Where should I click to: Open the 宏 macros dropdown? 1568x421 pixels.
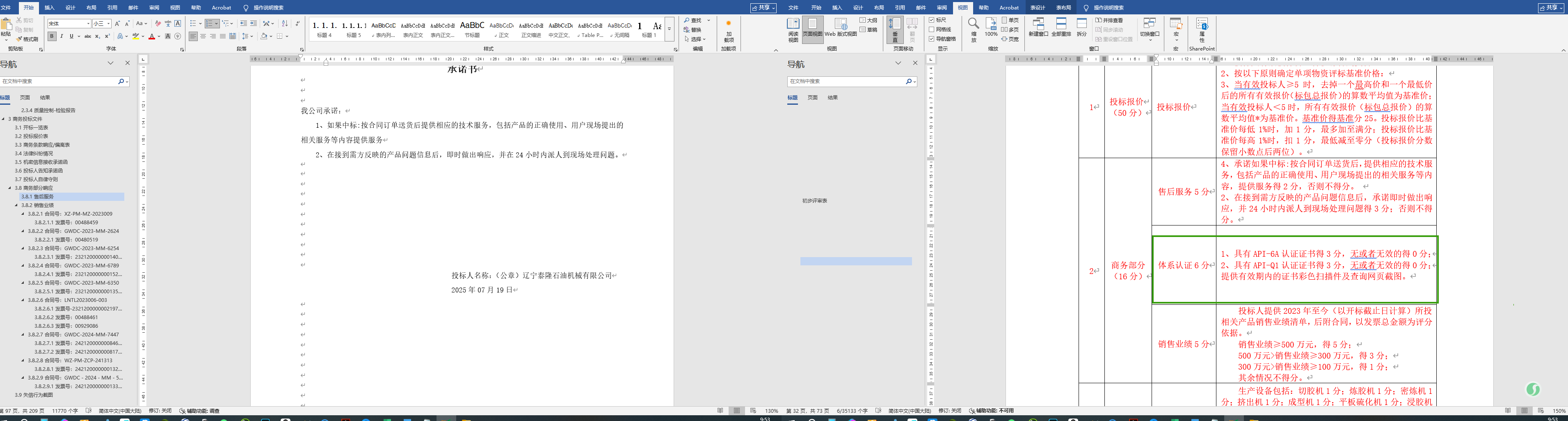[1176, 30]
